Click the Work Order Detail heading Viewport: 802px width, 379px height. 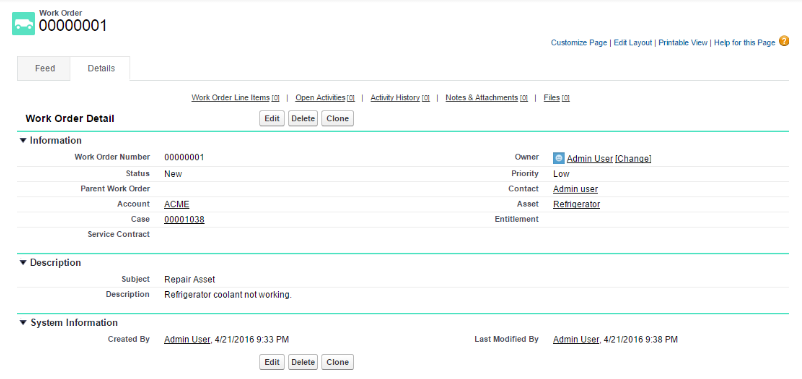(x=70, y=119)
